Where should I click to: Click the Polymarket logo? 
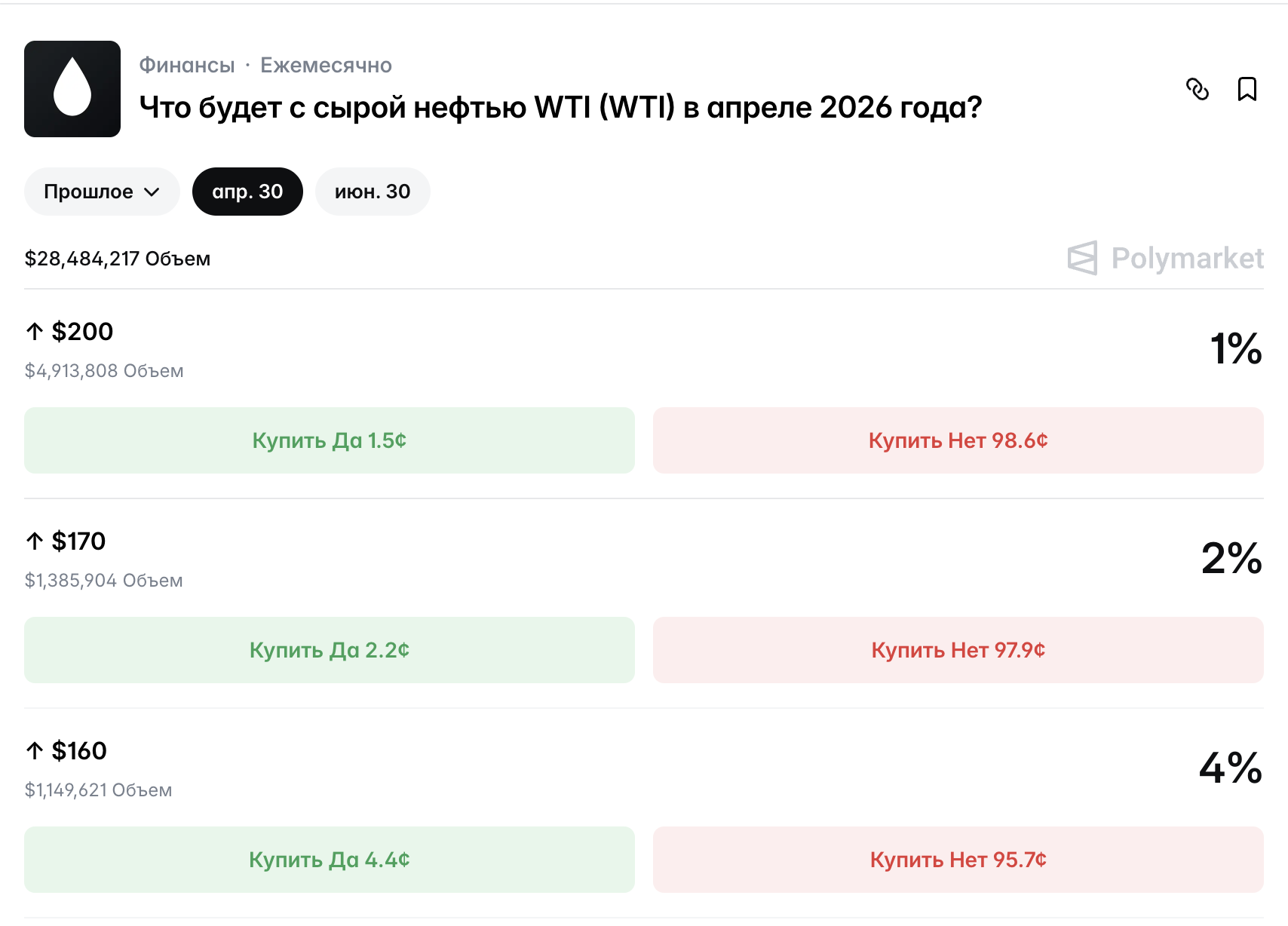1166,259
